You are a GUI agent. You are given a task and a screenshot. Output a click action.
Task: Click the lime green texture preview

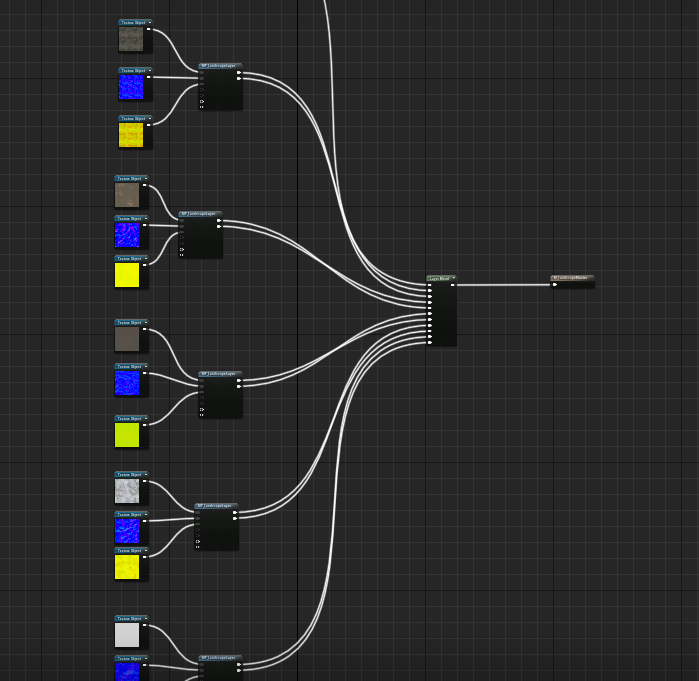coord(127,435)
